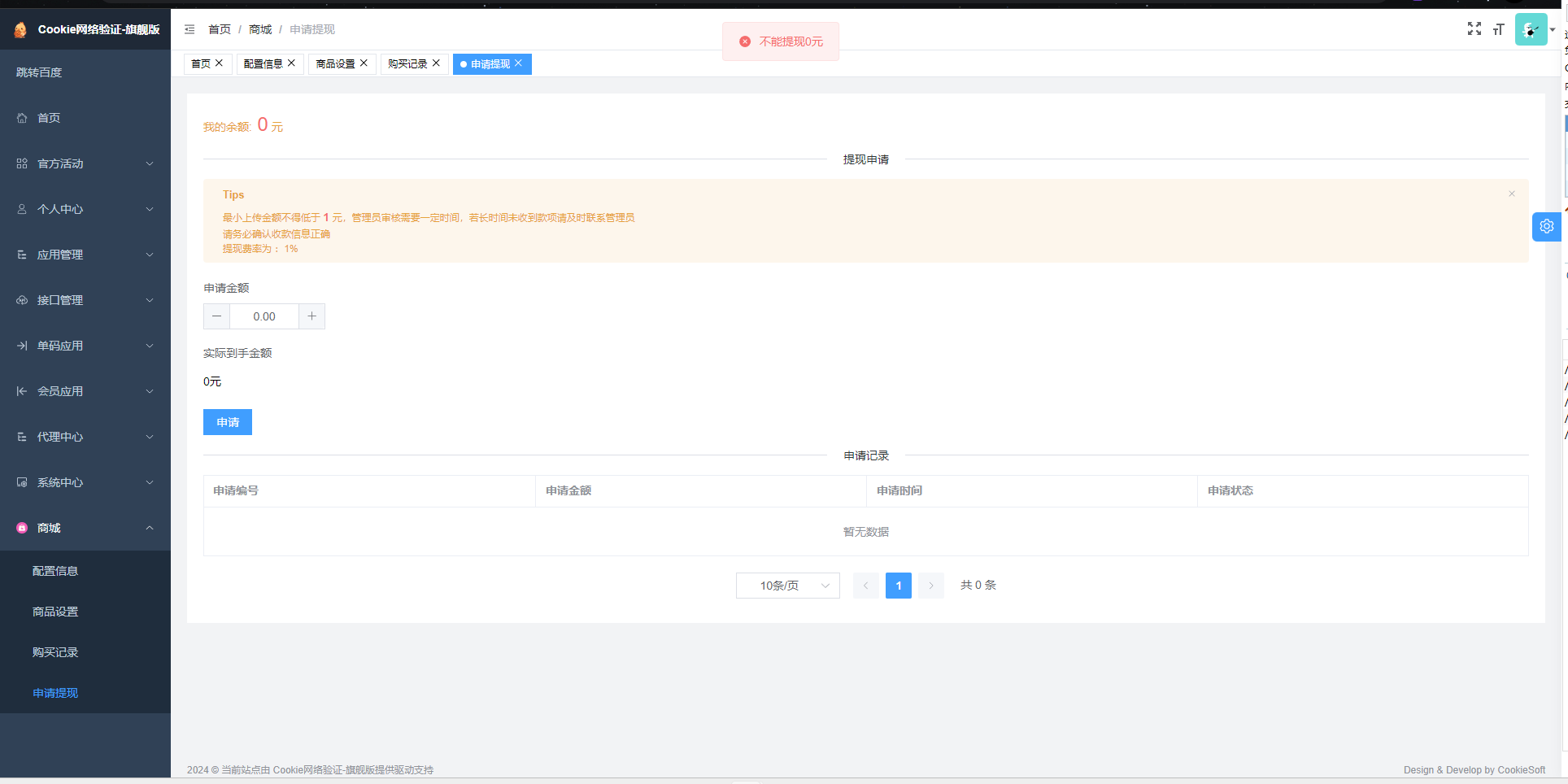This screenshot has height=784, width=1568.
Task: Expand the 官方活动 sidebar menu
Action: pos(85,163)
